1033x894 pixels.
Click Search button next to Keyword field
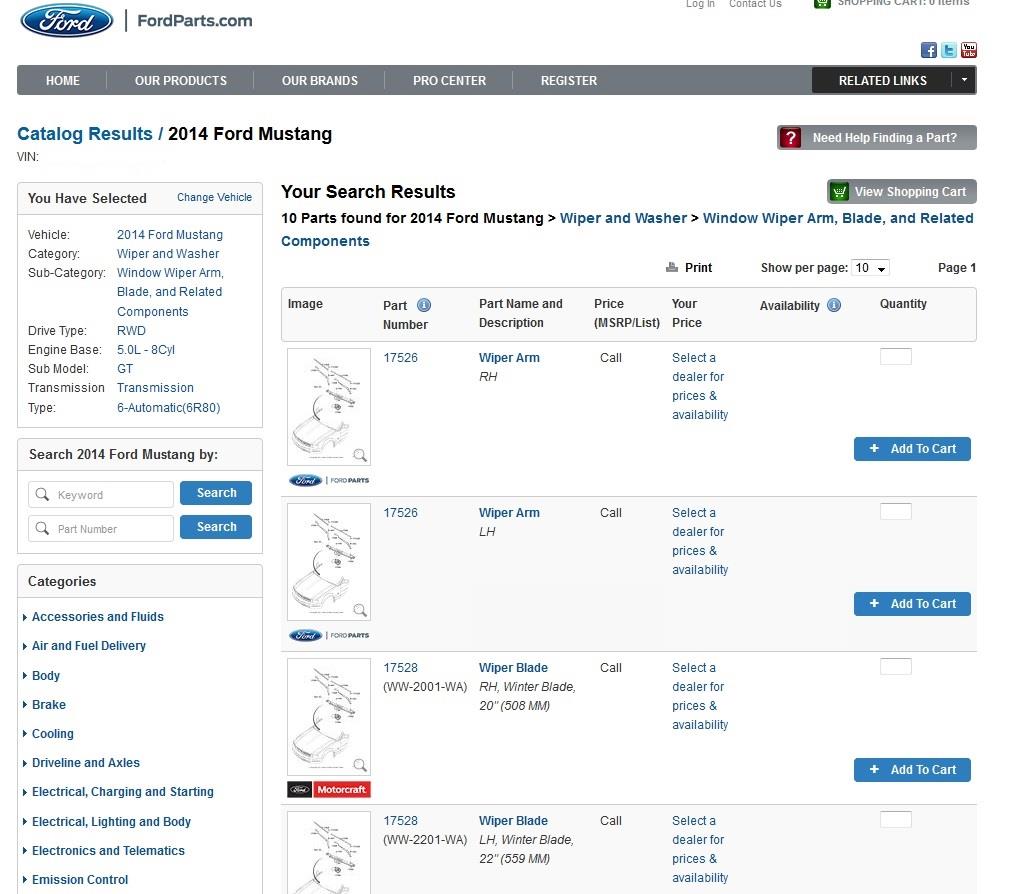(x=216, y=493)
